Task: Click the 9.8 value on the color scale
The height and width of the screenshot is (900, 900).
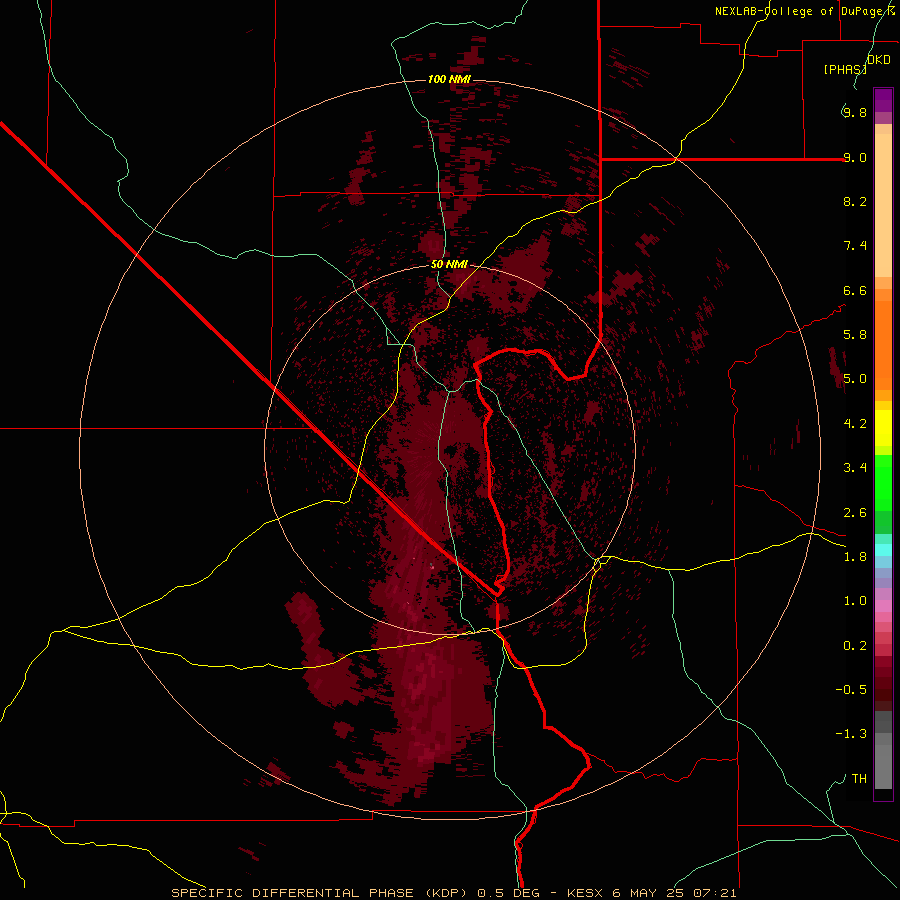Action: click(x=855, y=112)
